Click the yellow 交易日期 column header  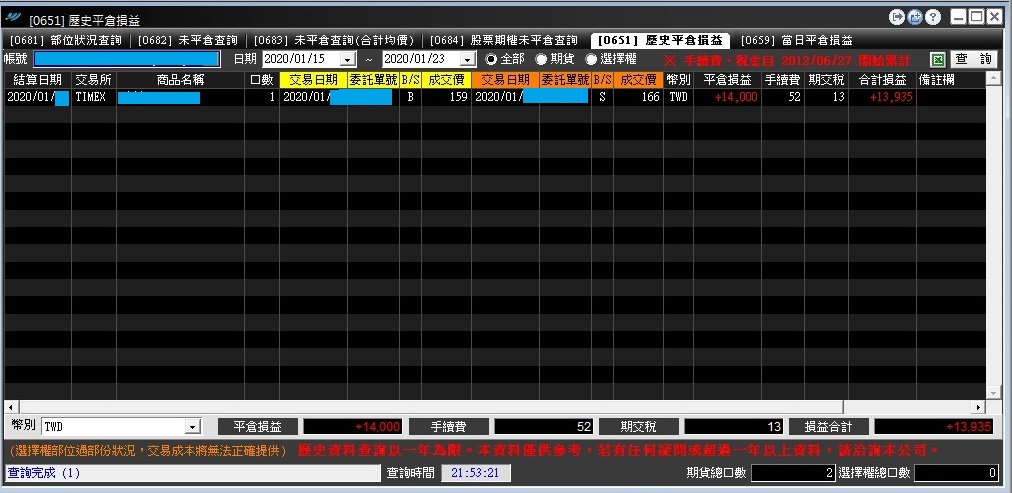(313, 80)
